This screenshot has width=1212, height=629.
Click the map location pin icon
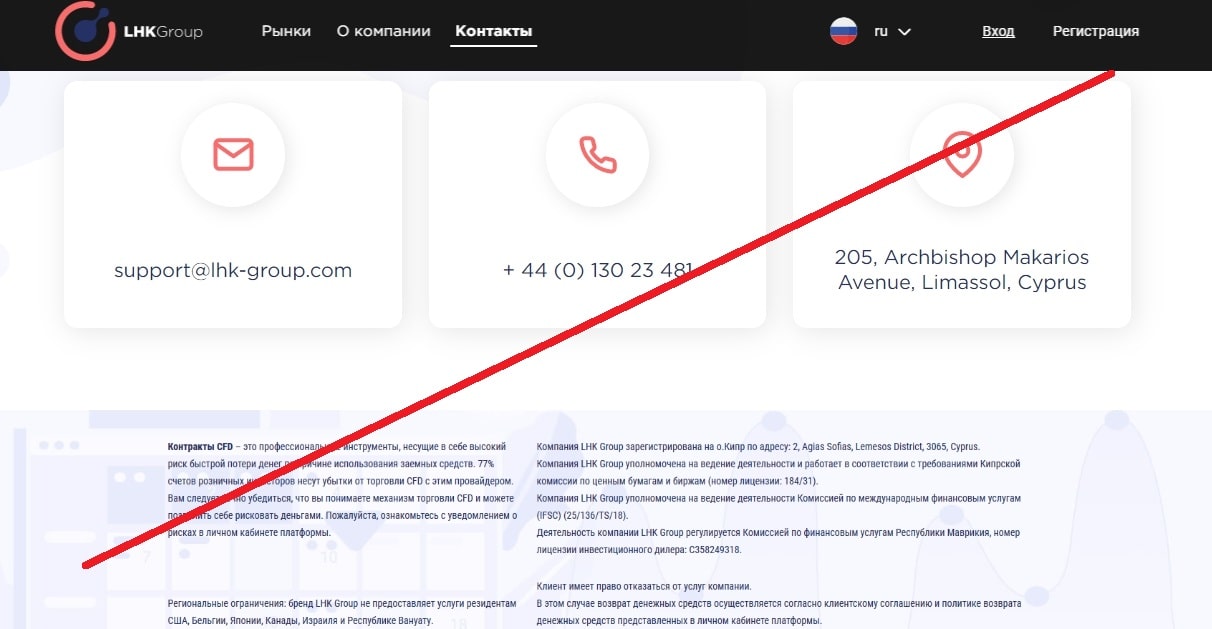point(962,155)
